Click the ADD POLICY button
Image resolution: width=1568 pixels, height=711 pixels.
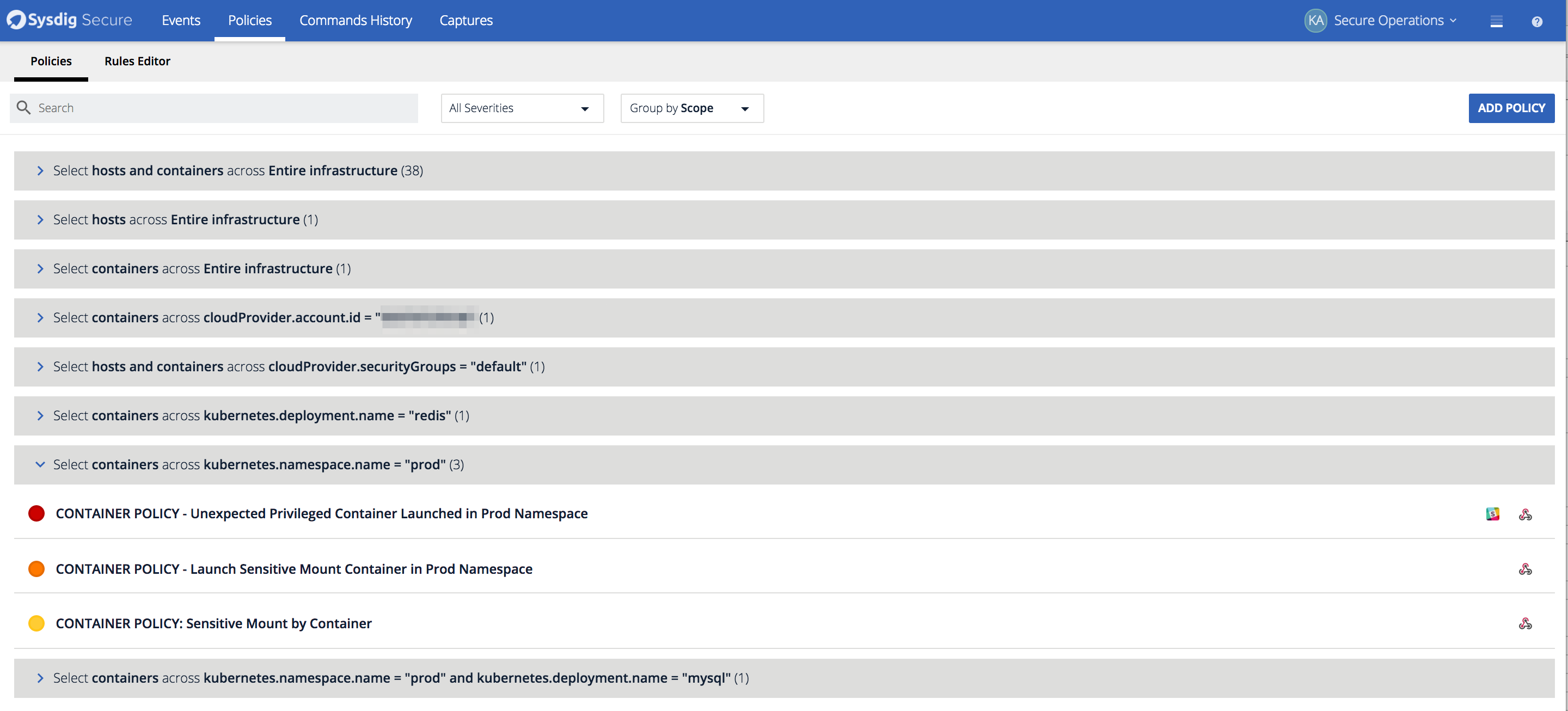(x=1512, y=108)
